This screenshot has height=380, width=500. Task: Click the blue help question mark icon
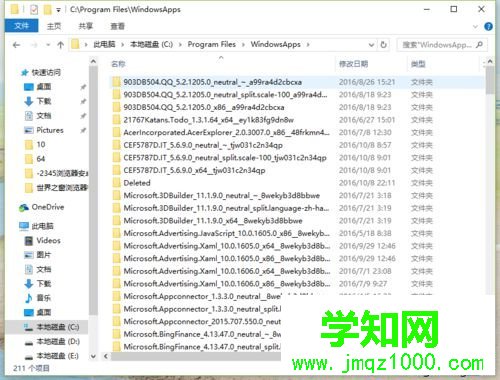coord(488,26)
